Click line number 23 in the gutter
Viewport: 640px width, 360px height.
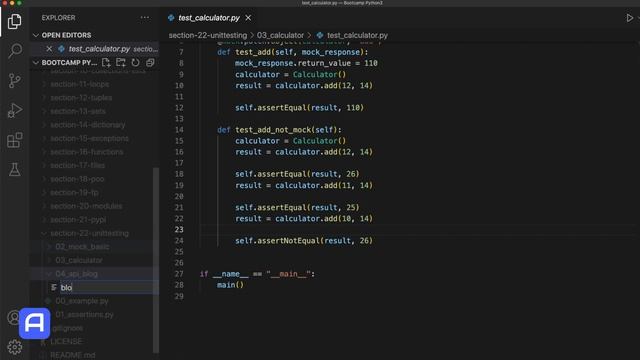tap(179, 229)
